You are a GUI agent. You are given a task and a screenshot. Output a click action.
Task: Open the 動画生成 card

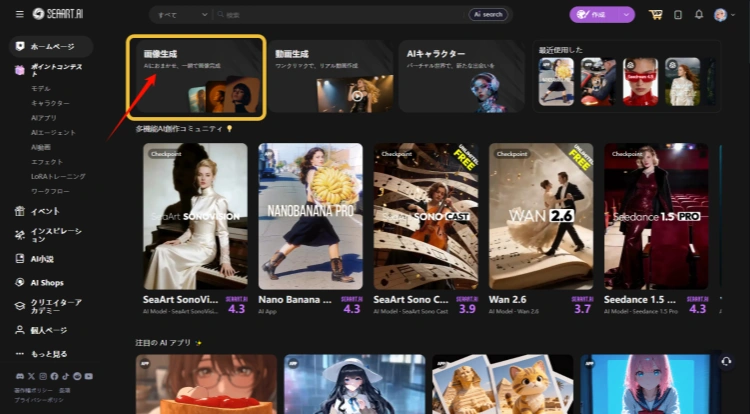click(328, 76)
